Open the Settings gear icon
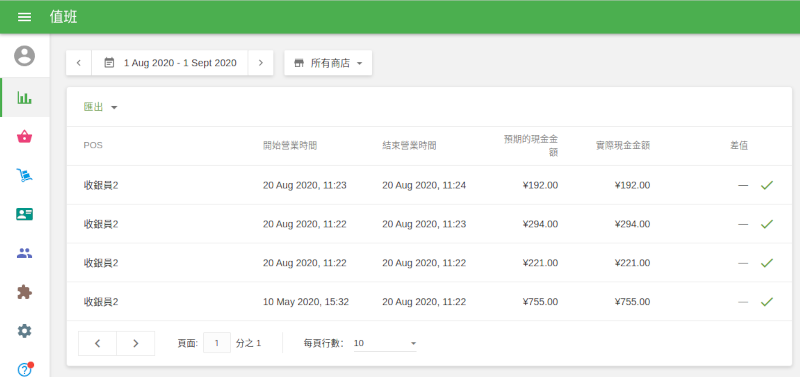The height and width of the screenshot is (377, 800). coord(24,331)
